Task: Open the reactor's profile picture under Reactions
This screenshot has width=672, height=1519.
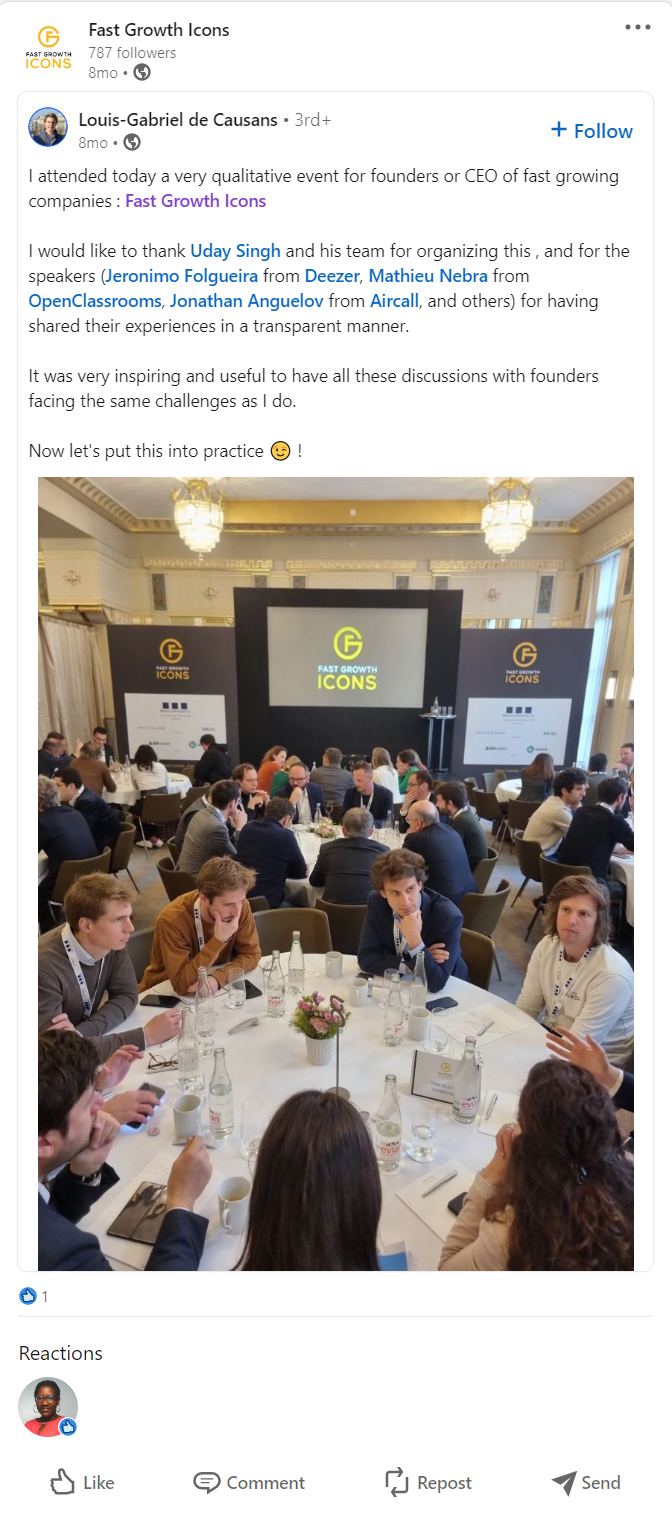Action: click(48, 1407)
